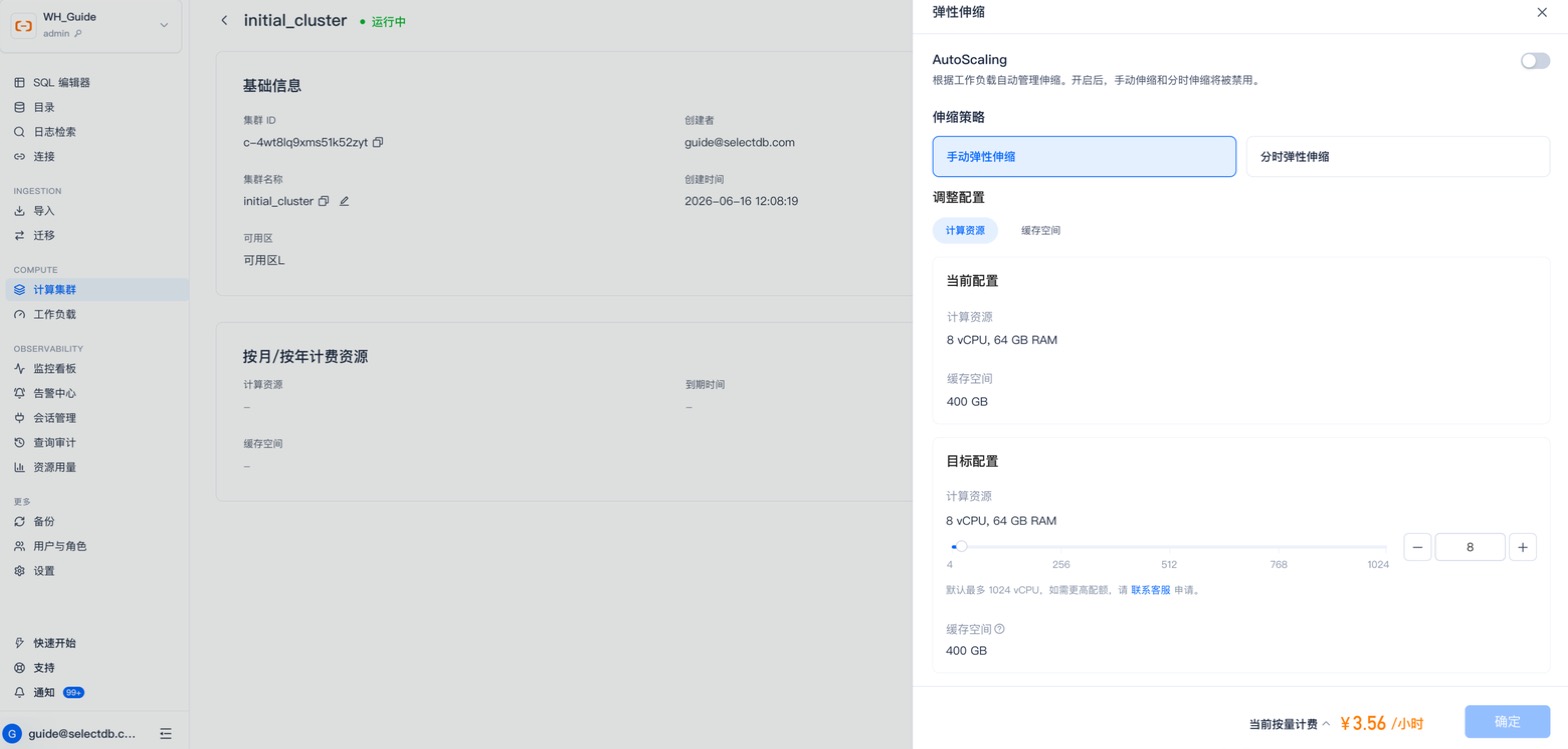Switch to the 计算资源 tab
The width and height of the screenshot is (1568, 749).
(x=965, y=231)
